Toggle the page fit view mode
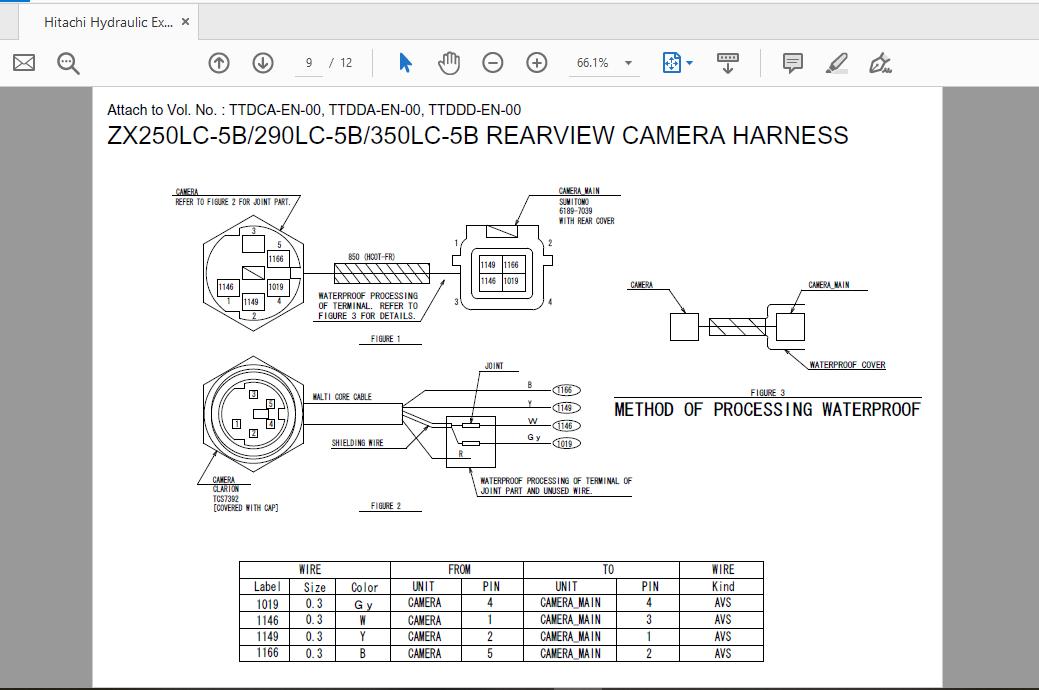The image size is (1039, 690). click(669, 62)
